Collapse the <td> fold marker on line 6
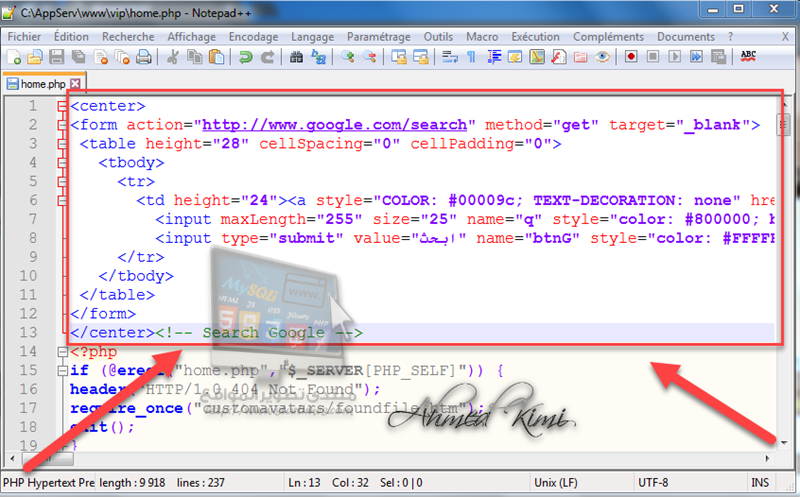This screenshot has width=800, height=497. pyautogui.click(x=62, y=201)
